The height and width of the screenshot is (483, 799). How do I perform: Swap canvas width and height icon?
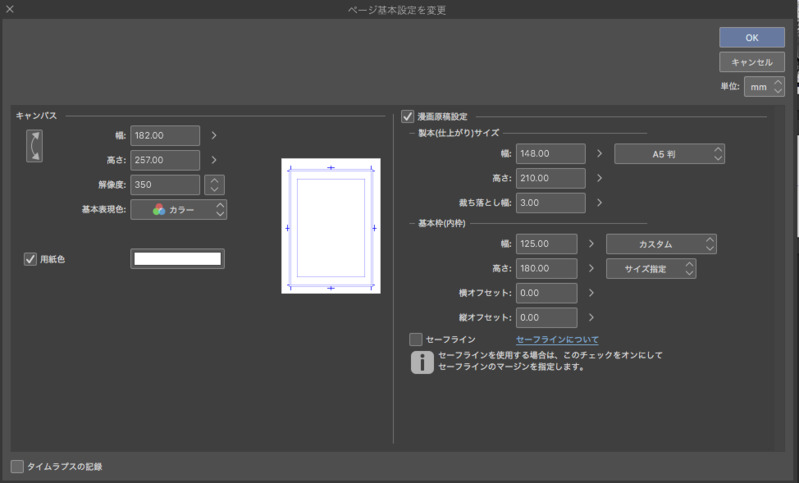click(35, 146)
